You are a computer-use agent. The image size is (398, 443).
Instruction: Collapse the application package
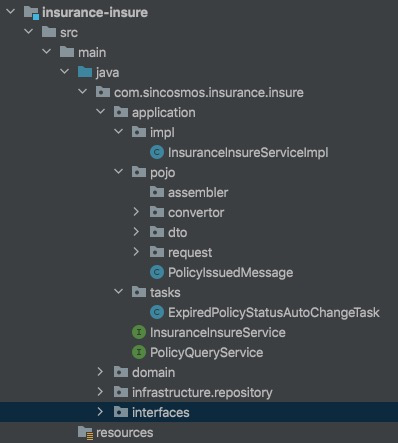point(100,112)
